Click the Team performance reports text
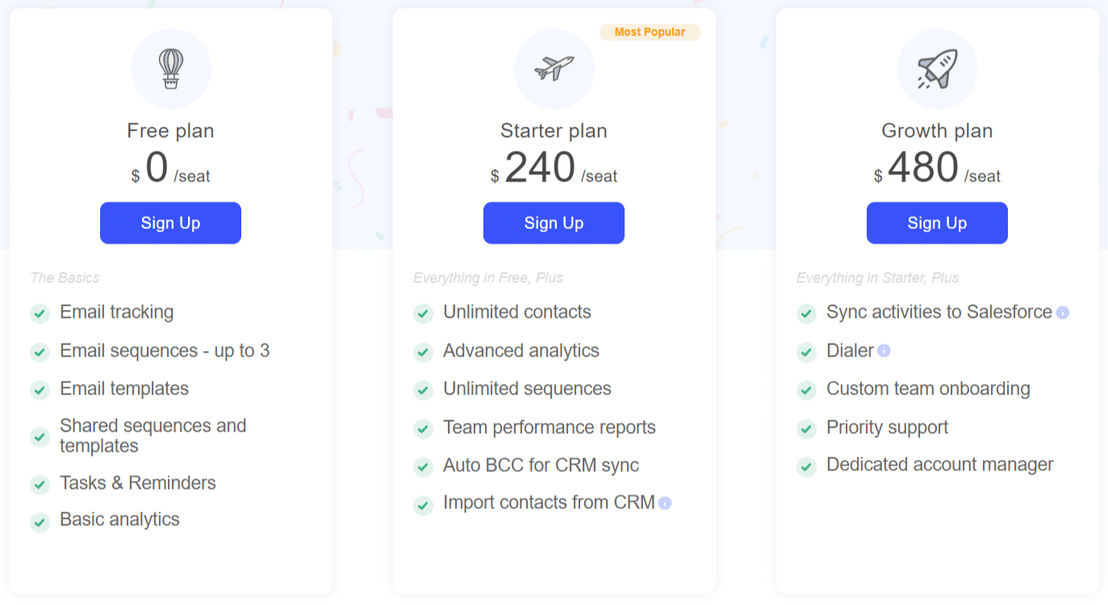 [549, 427]
